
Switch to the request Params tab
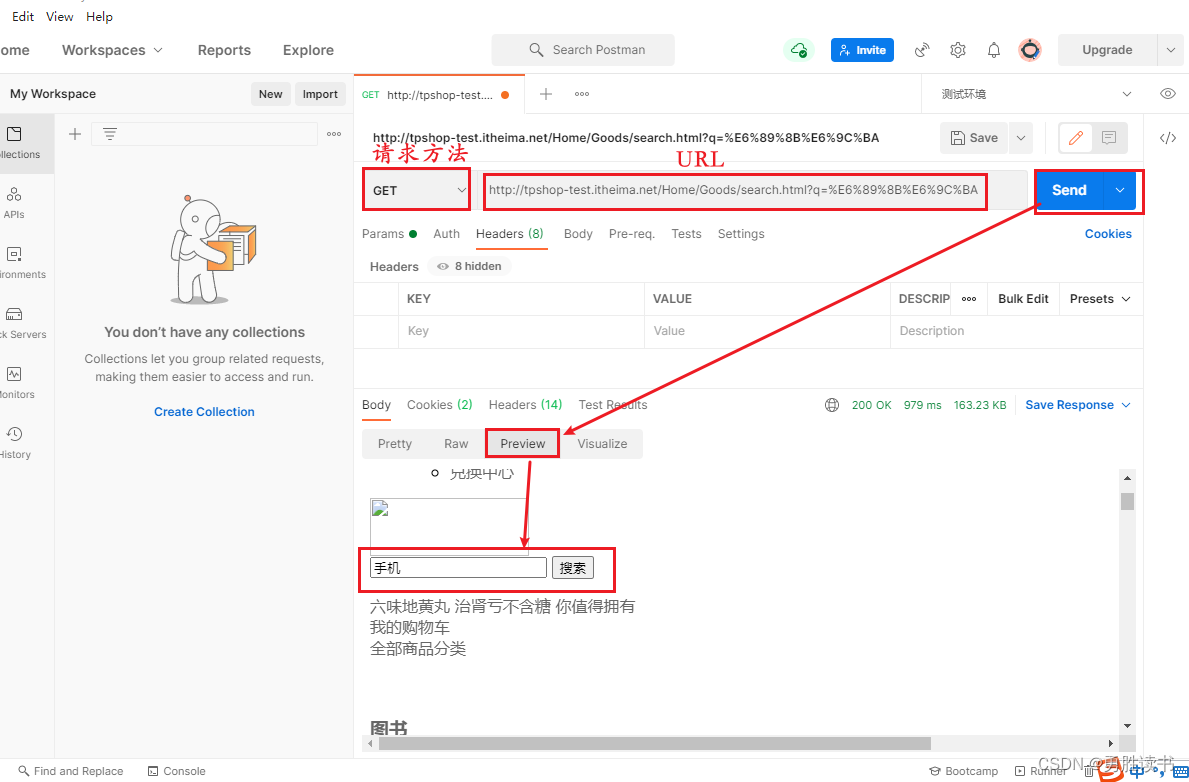(389, 234)
